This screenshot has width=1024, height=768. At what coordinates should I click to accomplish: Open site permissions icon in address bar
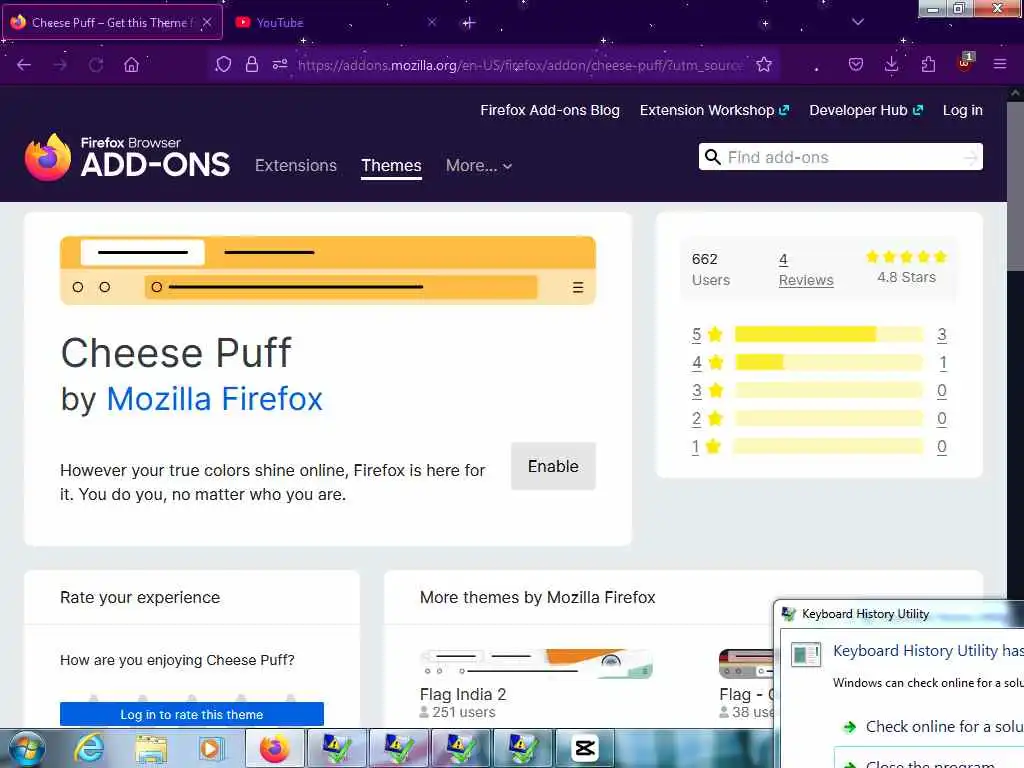280,65
